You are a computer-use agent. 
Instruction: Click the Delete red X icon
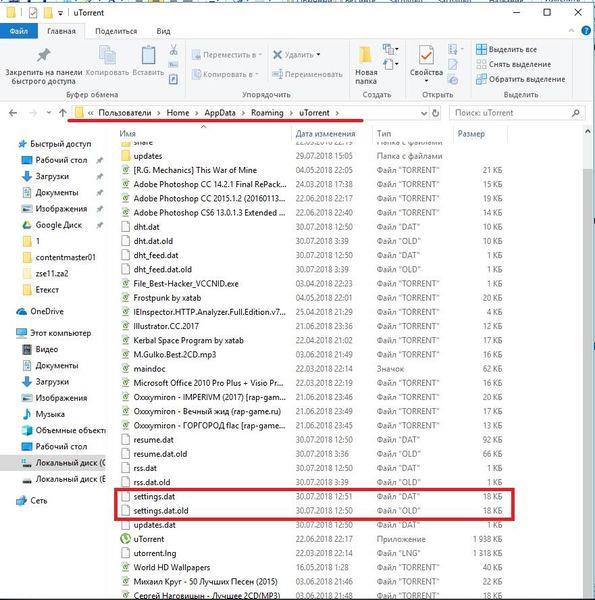(277, 55)
